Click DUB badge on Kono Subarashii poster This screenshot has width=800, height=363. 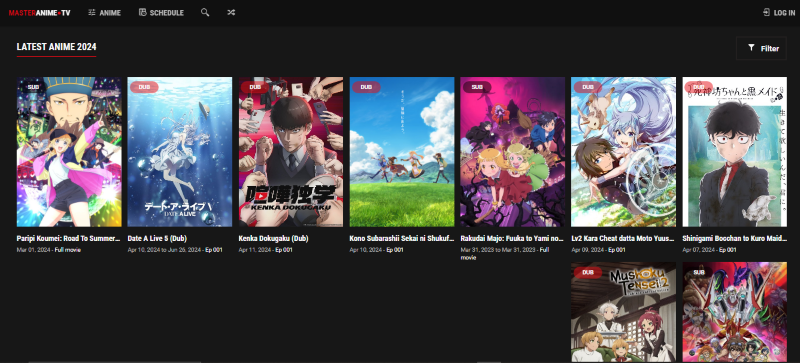coord(366,87)
